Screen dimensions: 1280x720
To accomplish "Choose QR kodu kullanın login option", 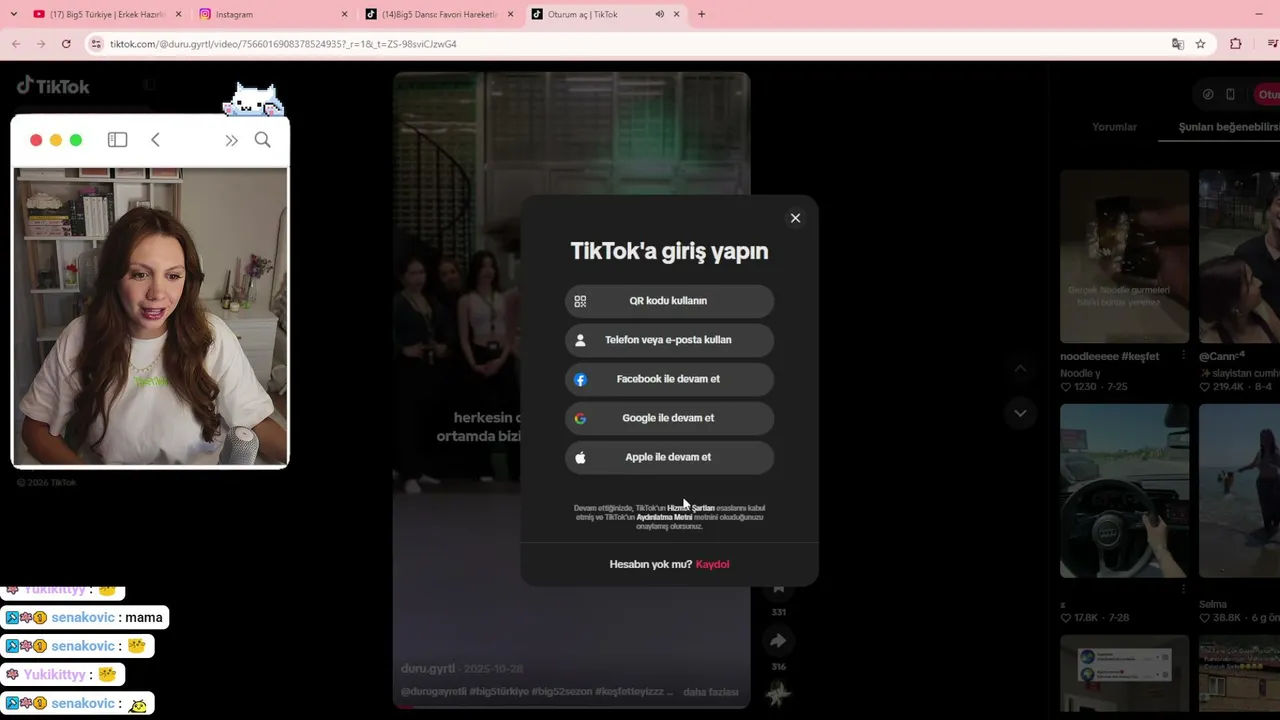I will (669, 301).
